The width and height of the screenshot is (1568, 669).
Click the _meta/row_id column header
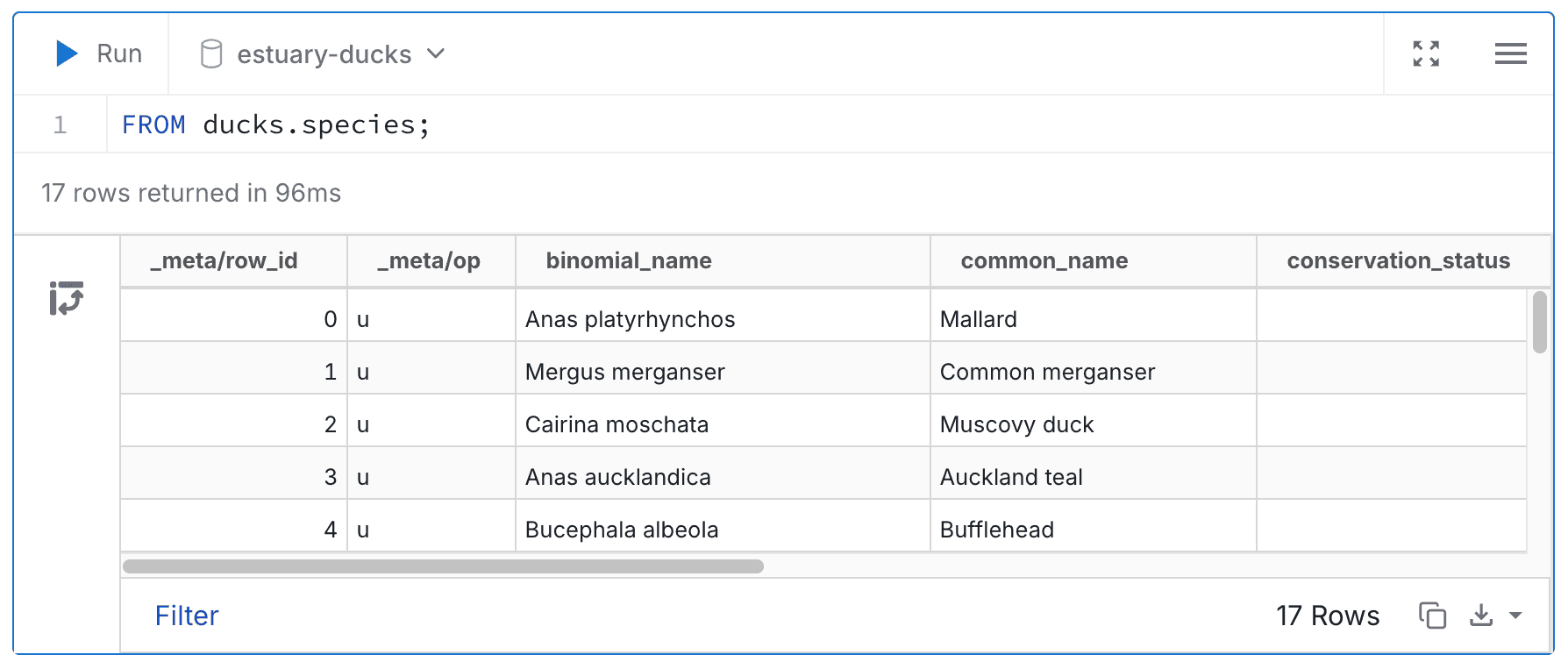point(224,260)
